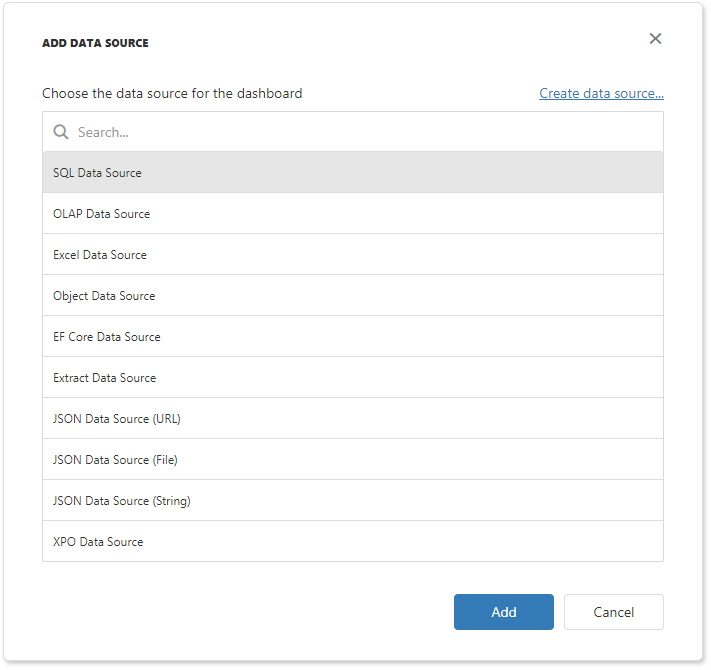Select XPO Data Source item
This screenshot has height=670, width=711.
(98, 542)
